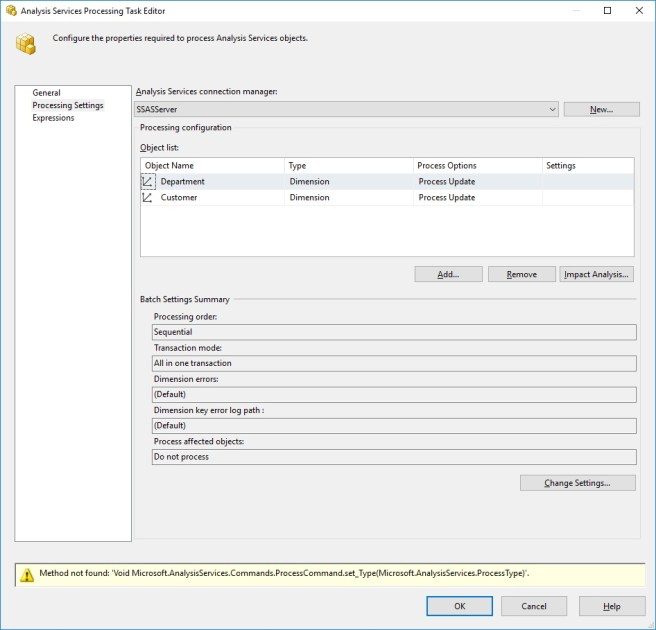Select General in the left pane
This screenshot has width=656, height=630.
[46, 93]
